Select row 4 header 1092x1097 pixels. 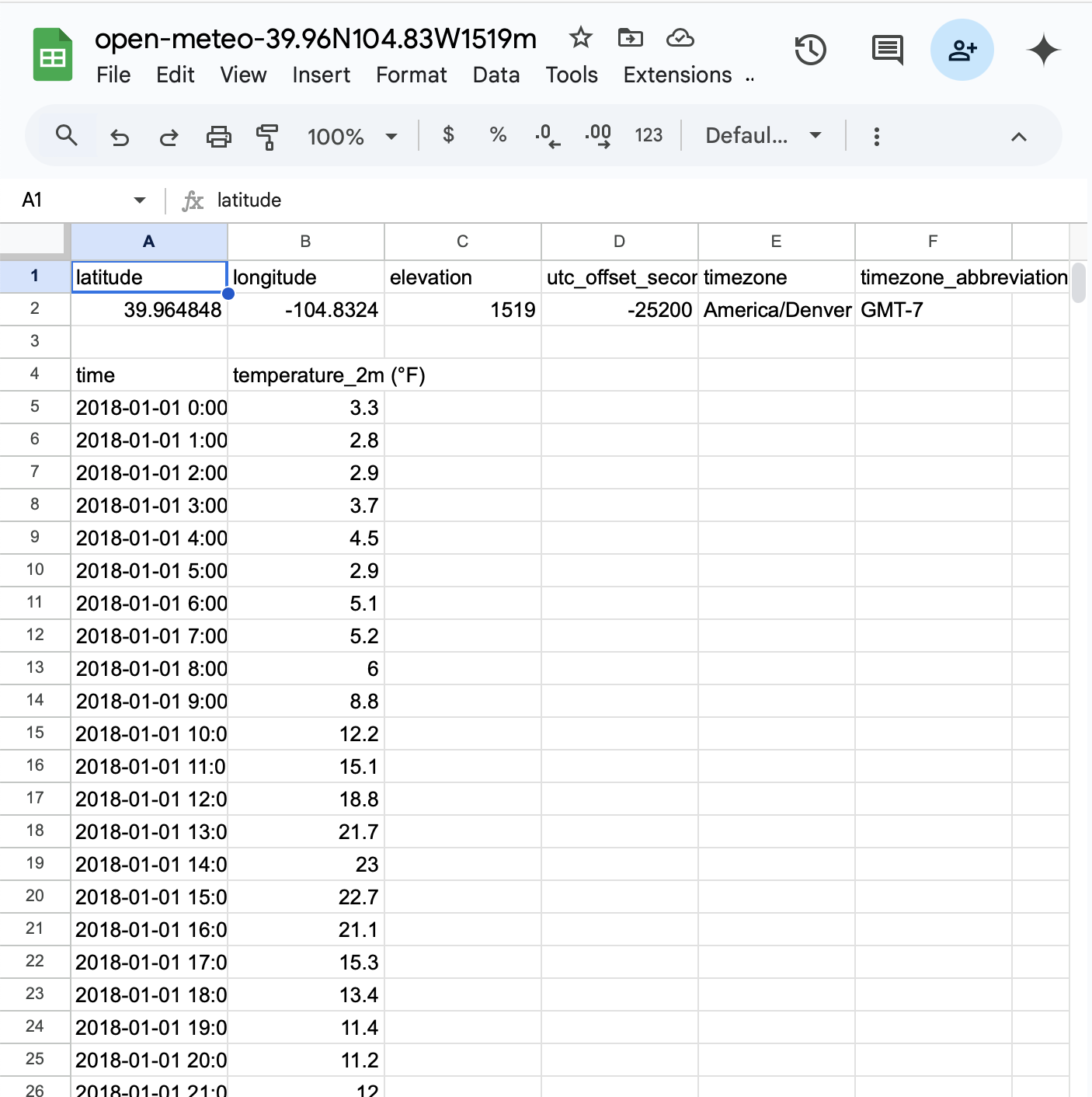35,374
